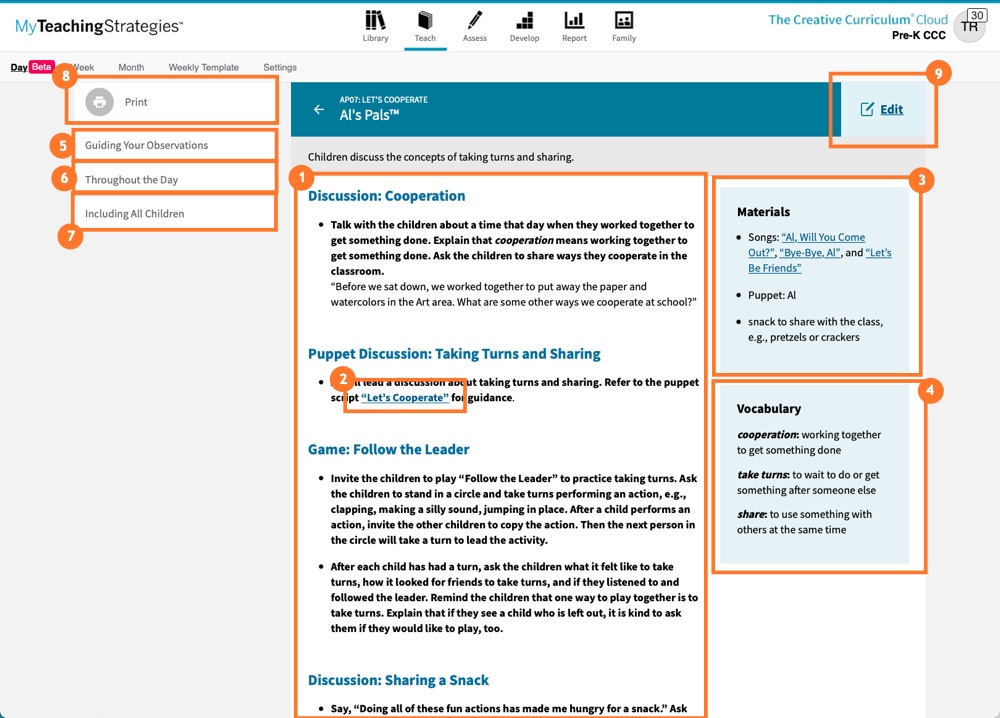The height and width of the screenshot is (718, 1000).
Task: Click the back arrow beside Al's Pals
Action: point(319,109)
